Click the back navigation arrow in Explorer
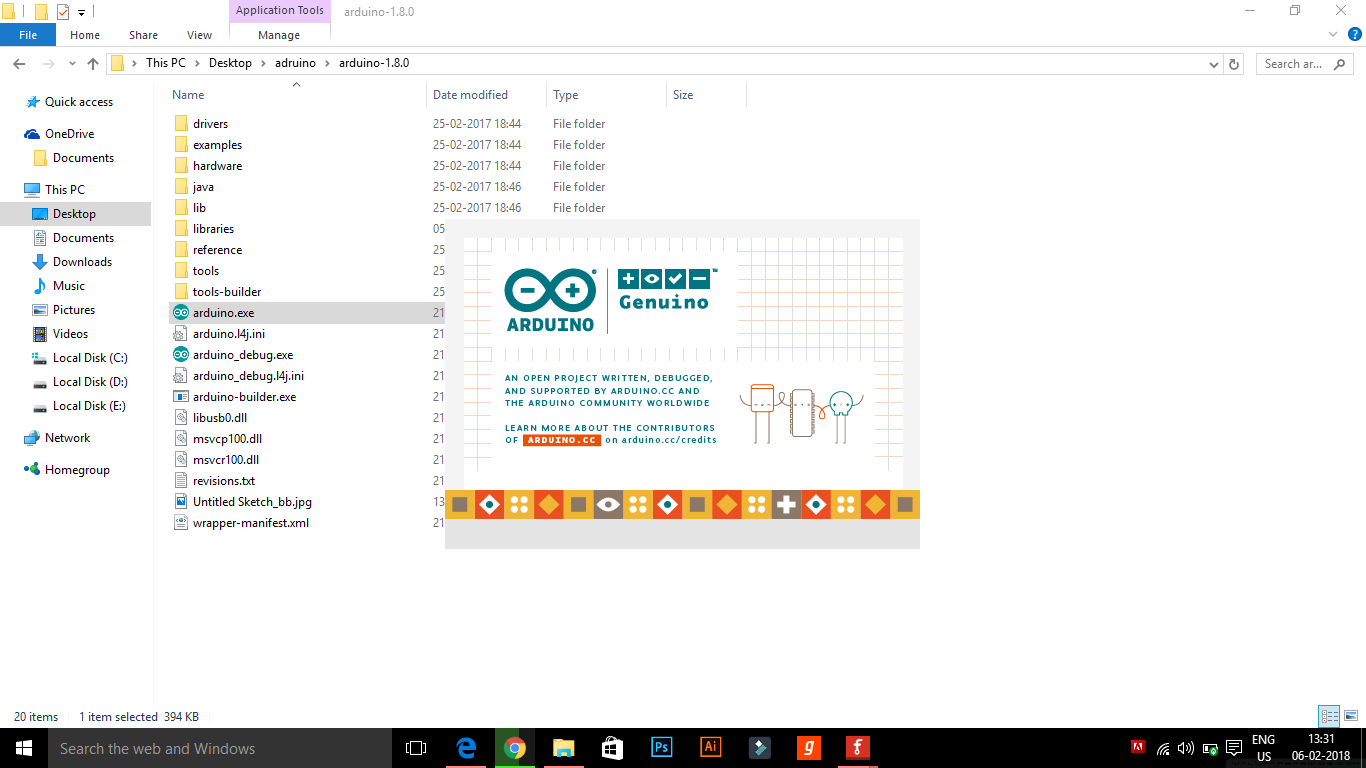1366x768 pixels. pos(19,63)
